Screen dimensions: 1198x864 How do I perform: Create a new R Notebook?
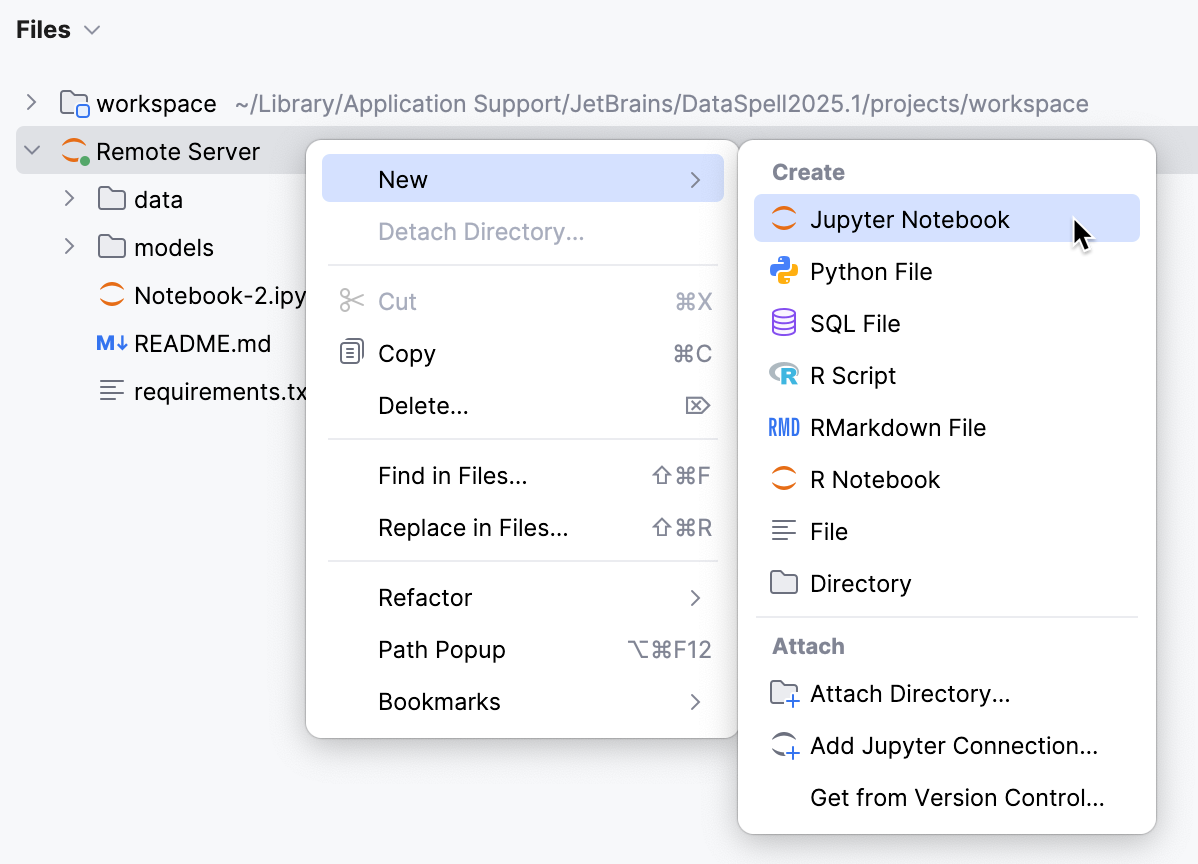pos(947,479)
